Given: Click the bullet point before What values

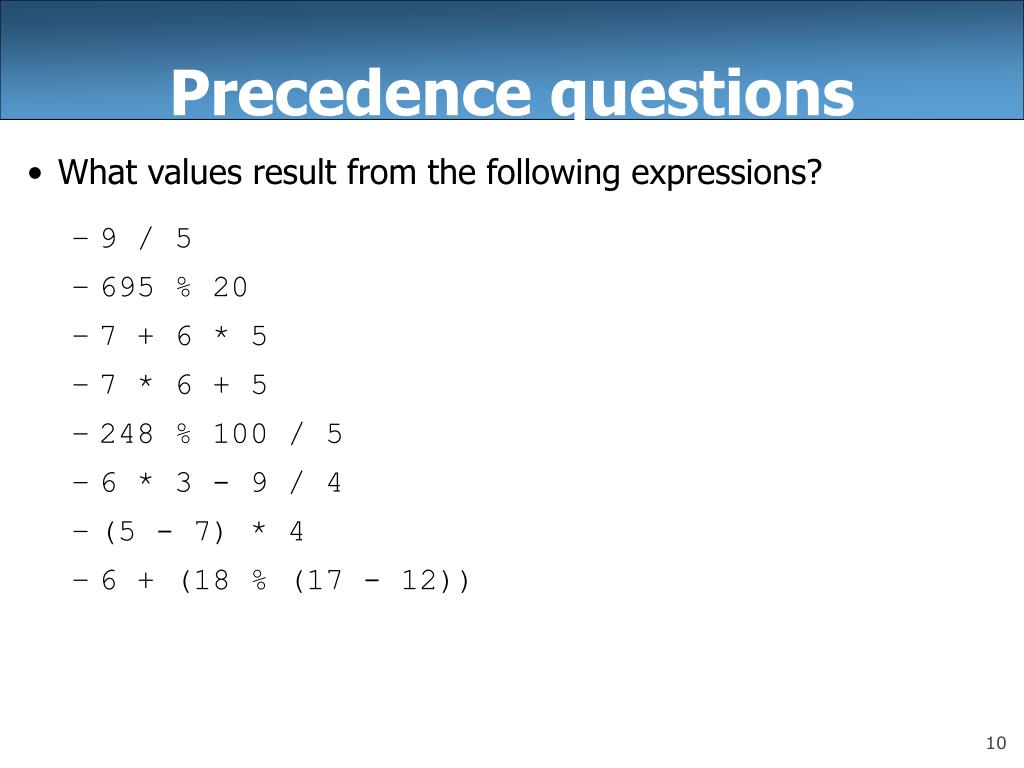Looking at the screenshot, I should (x=35, y=174).
